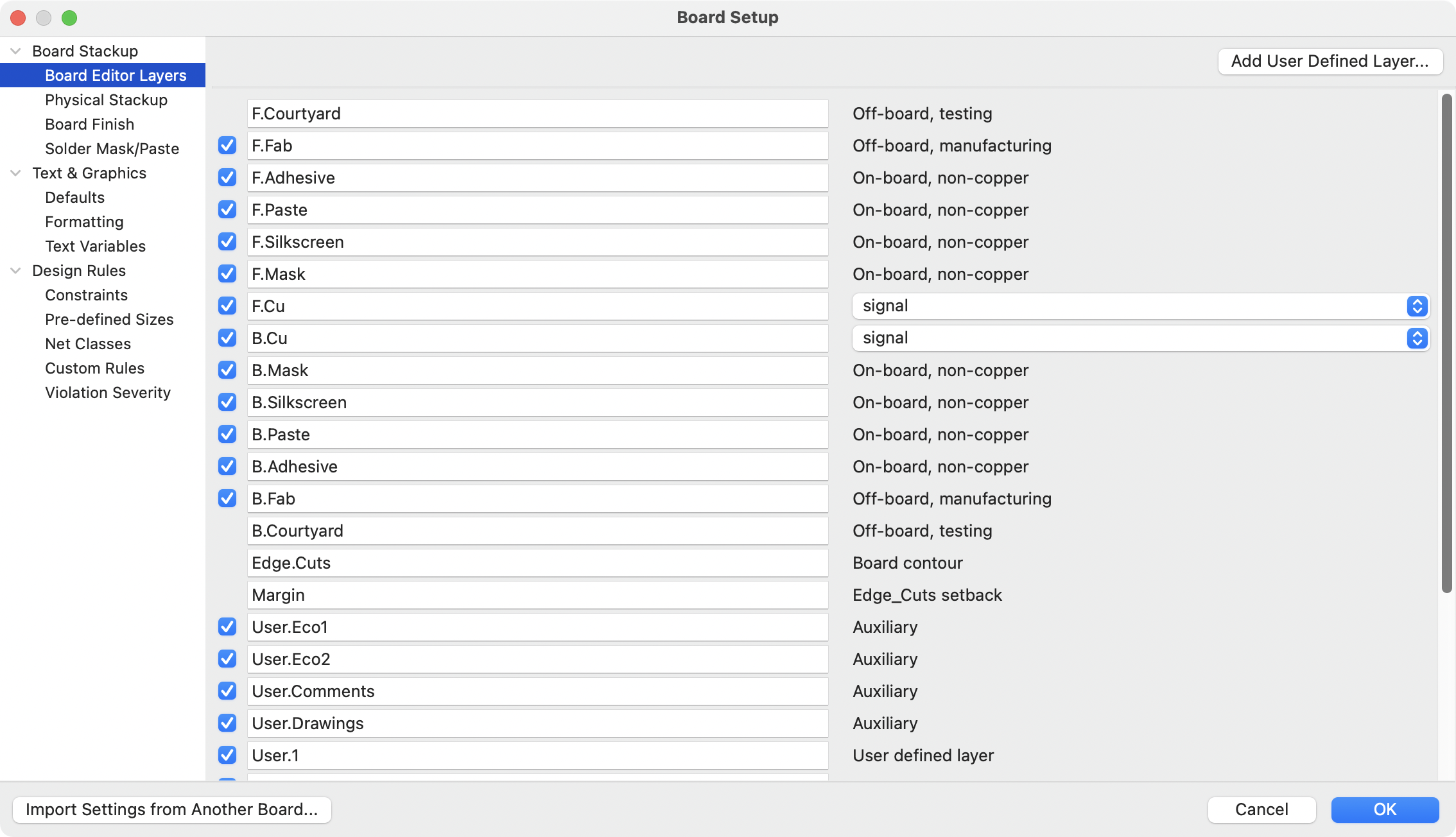Image resolution: width=1456 pixels, height=837 pixels.
Task: Uncheck the F.Silkscreen layer
Action: (227, 242)
